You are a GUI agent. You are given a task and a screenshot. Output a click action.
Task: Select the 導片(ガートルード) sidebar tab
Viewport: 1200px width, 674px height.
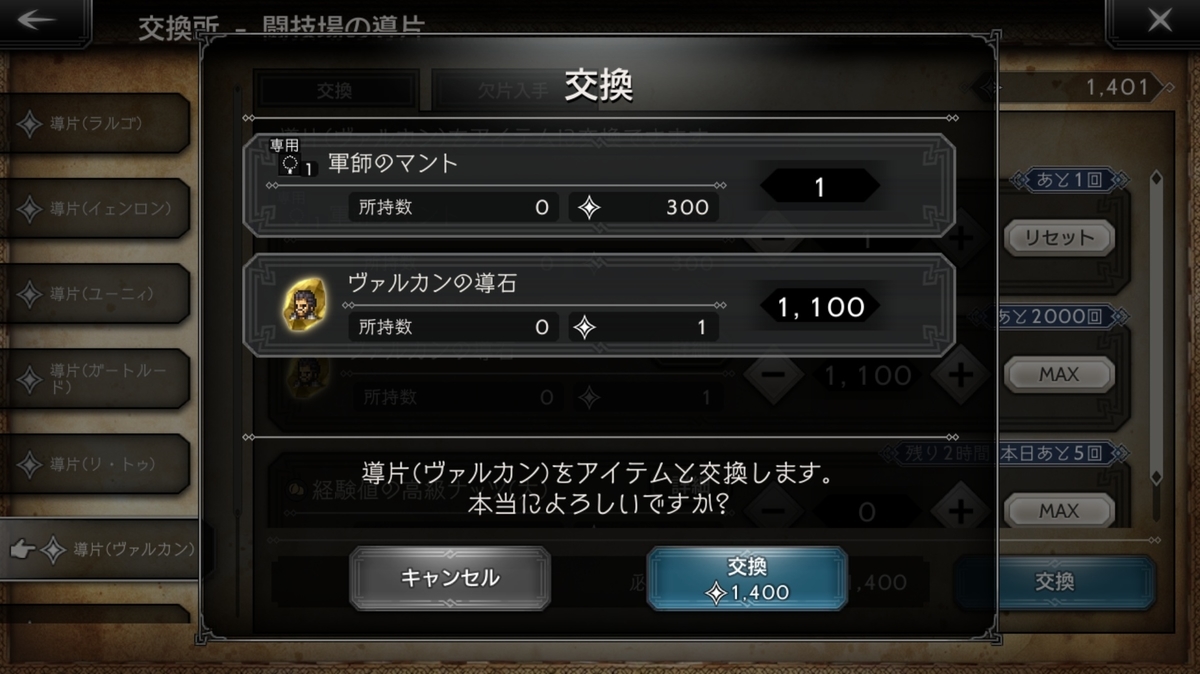click(x=93, y=379)
